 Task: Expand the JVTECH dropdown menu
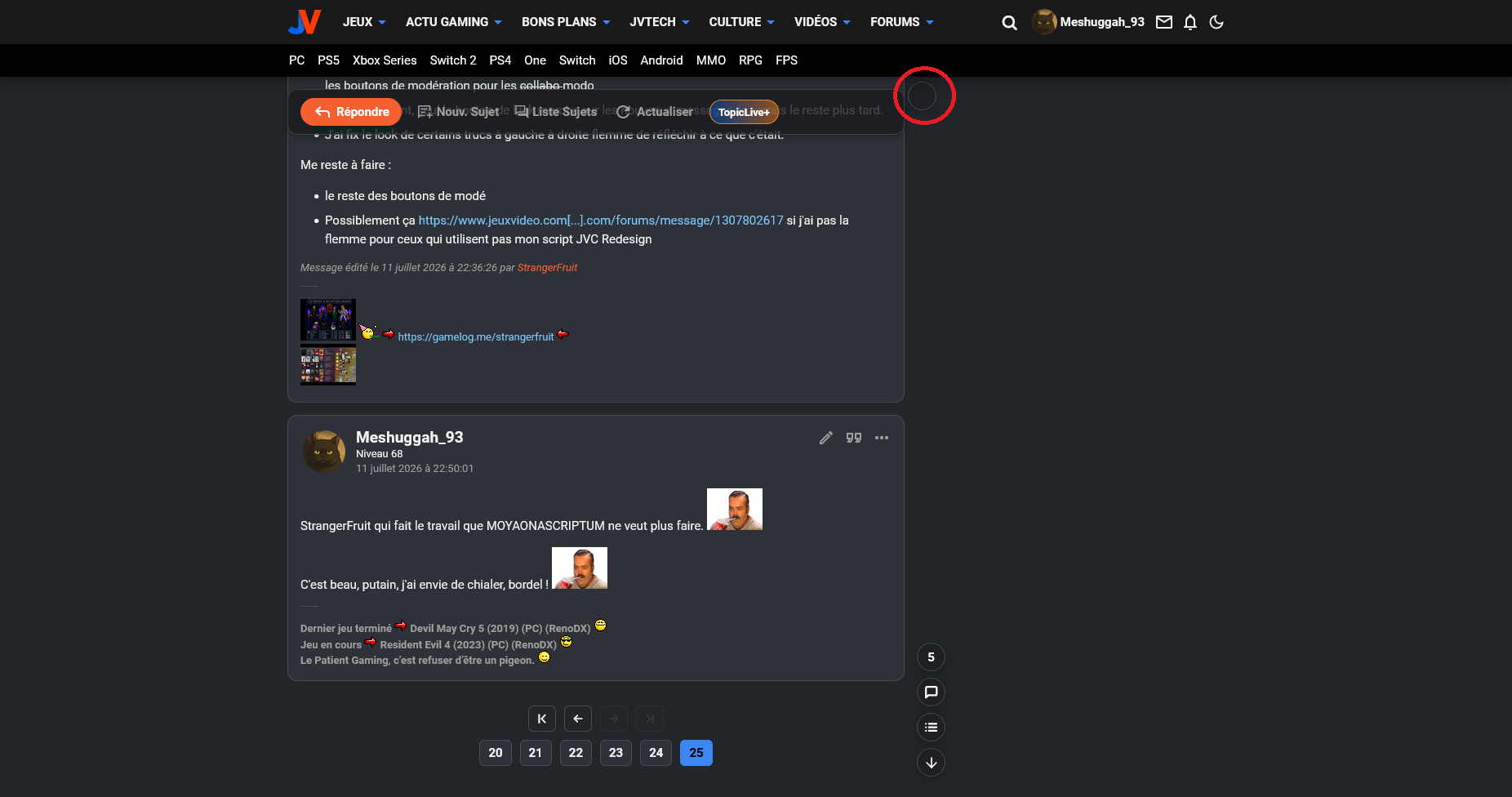tap(660, 22)
